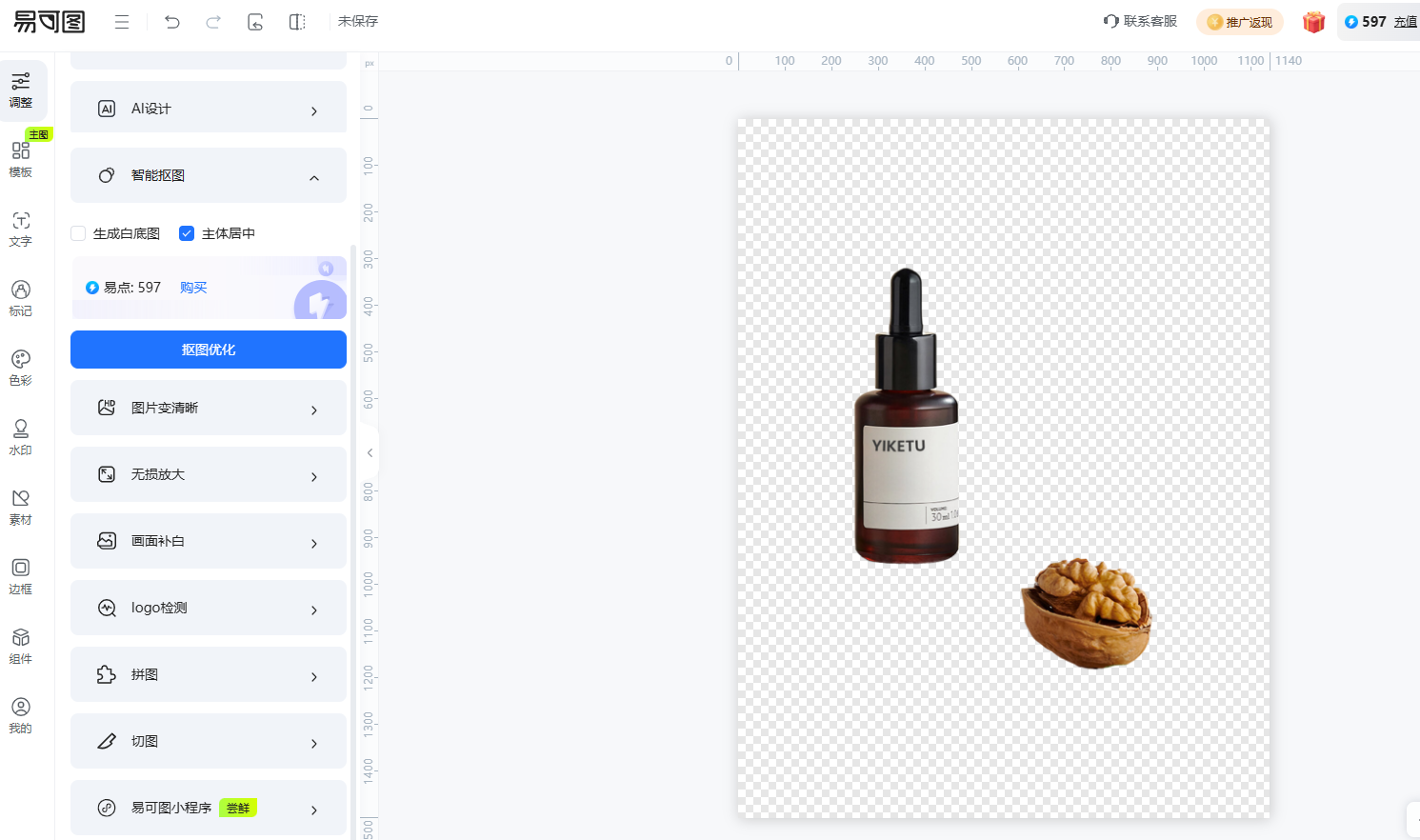Redo the last action

(x=213, y=22)
